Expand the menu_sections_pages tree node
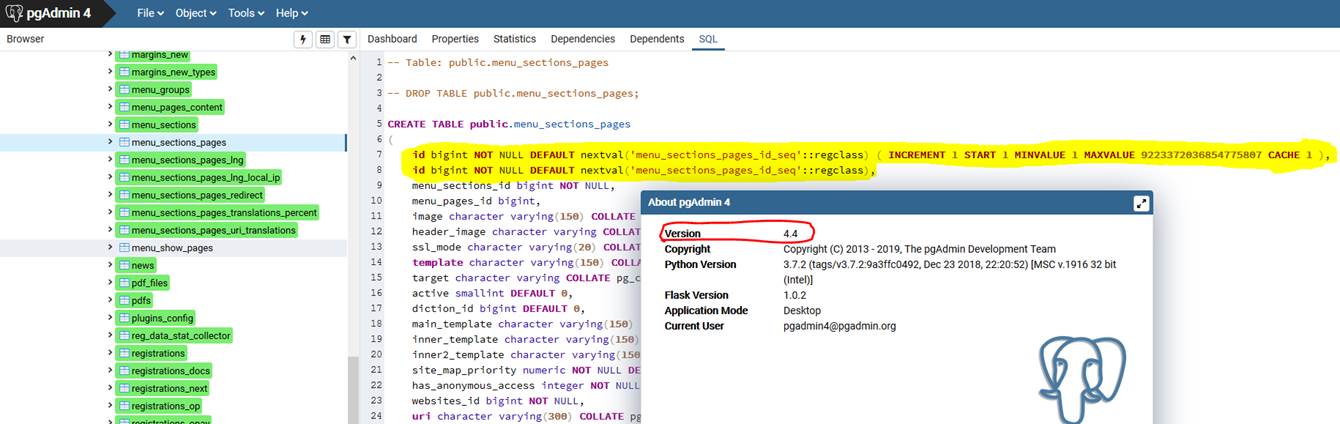Screen dimensions: 1340x424 (x=110, y=143)
